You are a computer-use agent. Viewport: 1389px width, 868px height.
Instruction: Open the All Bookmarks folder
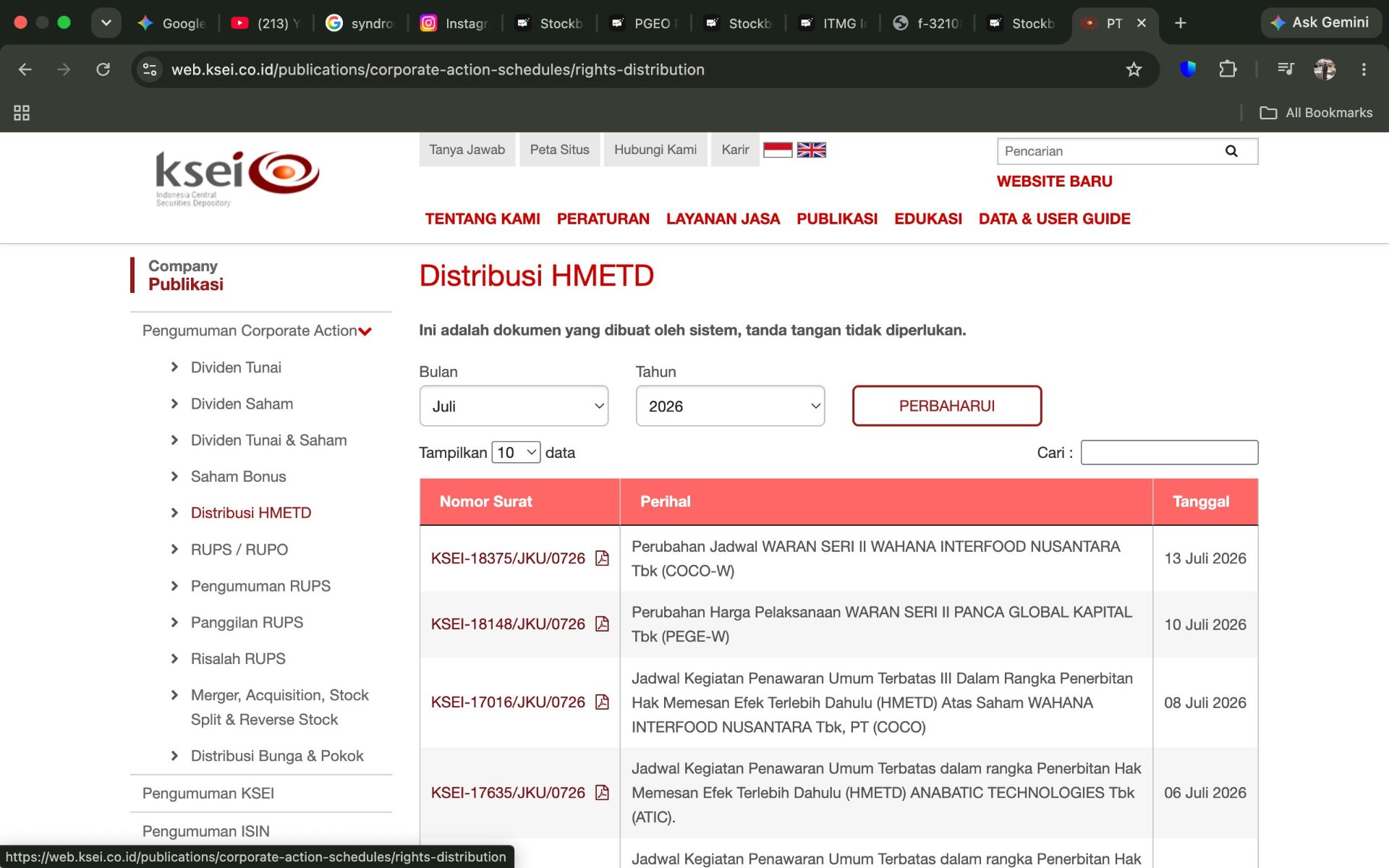(1316, 113)
